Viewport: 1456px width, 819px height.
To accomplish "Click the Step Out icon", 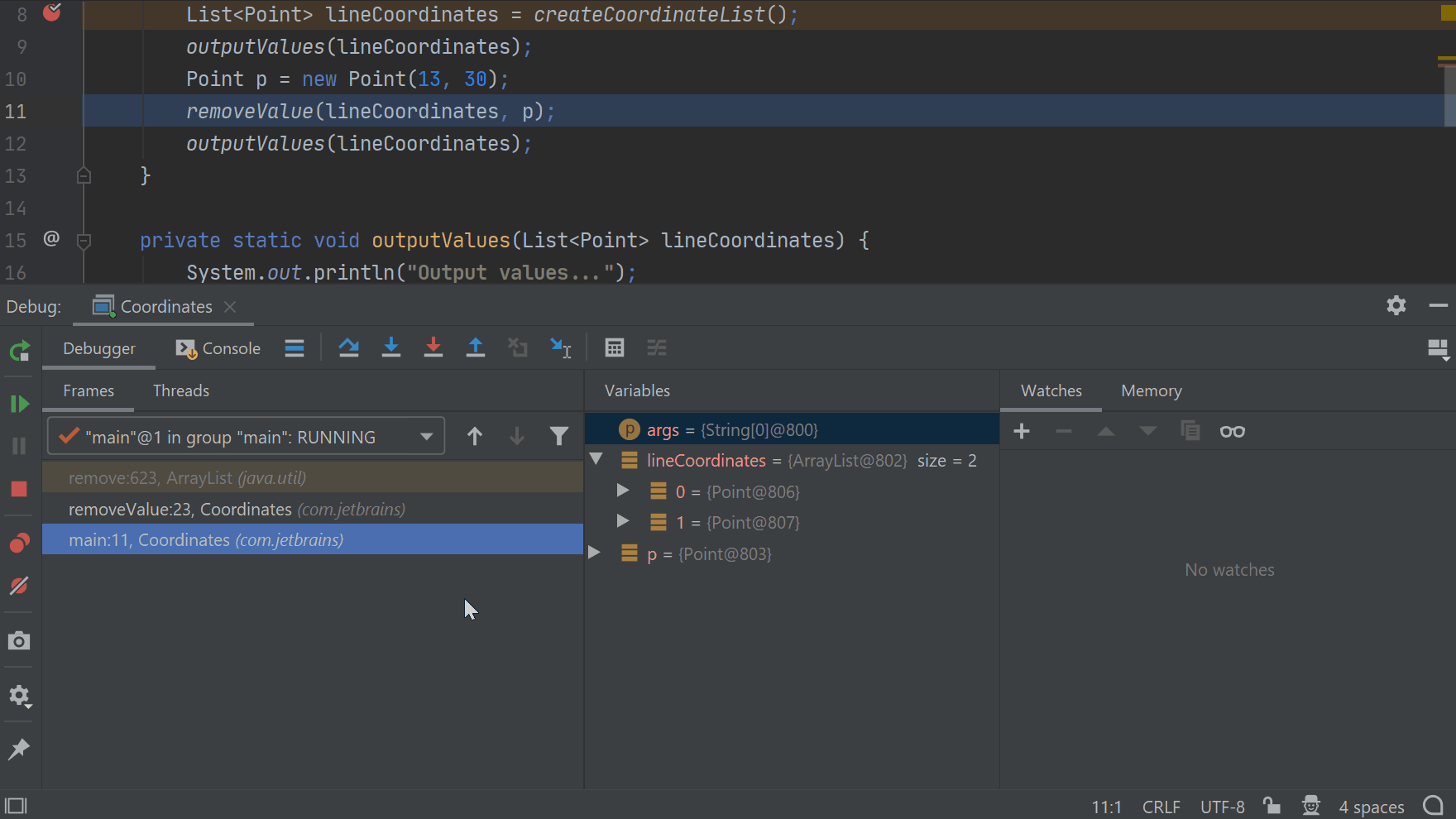I will [476, 348].
